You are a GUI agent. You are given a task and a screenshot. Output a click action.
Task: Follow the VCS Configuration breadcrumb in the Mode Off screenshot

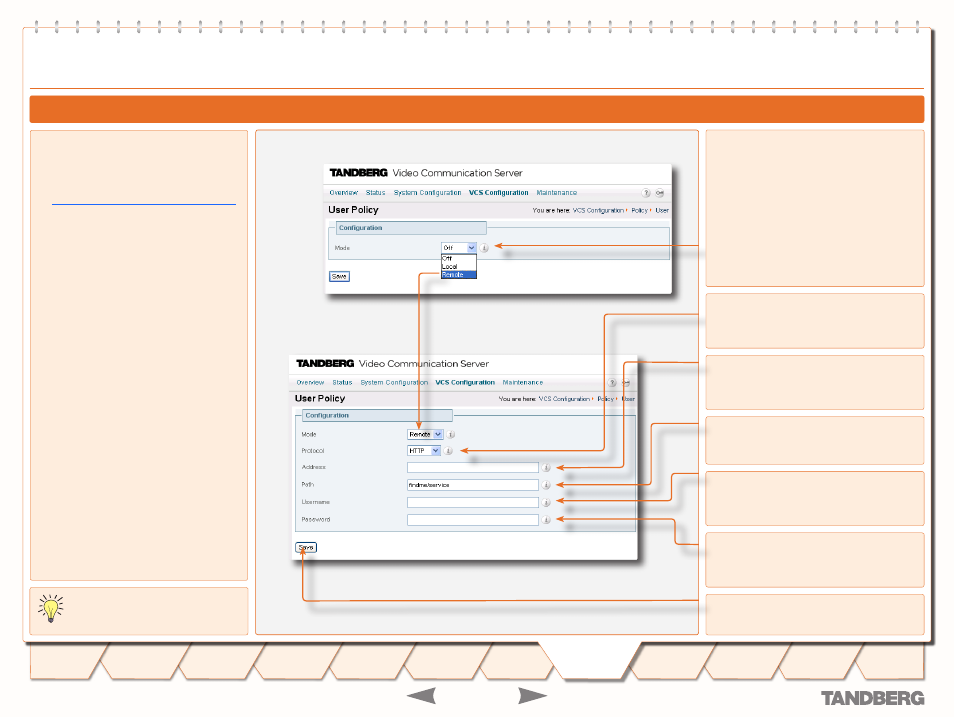[x=598, y=211]
